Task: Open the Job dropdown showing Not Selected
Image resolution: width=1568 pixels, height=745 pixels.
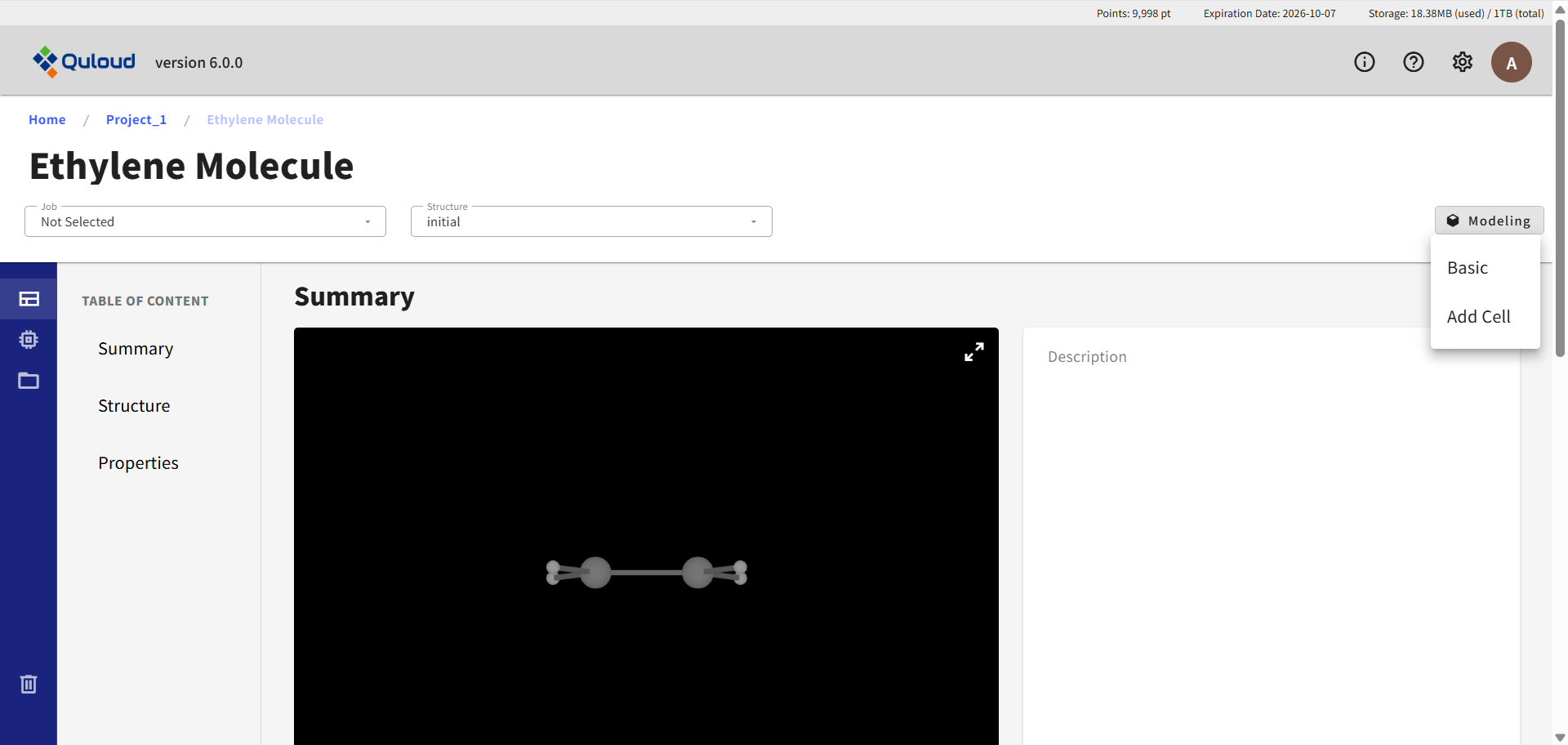Action: (205, 221)
